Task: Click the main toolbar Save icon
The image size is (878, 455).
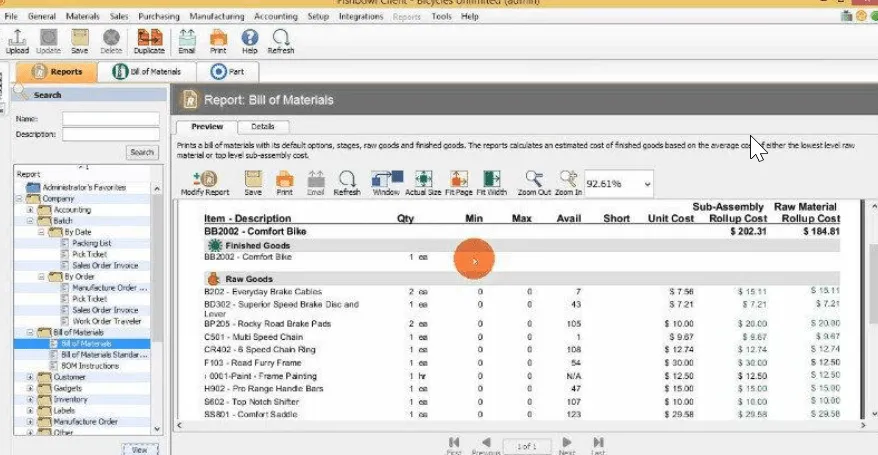Action: pos(80,41)
